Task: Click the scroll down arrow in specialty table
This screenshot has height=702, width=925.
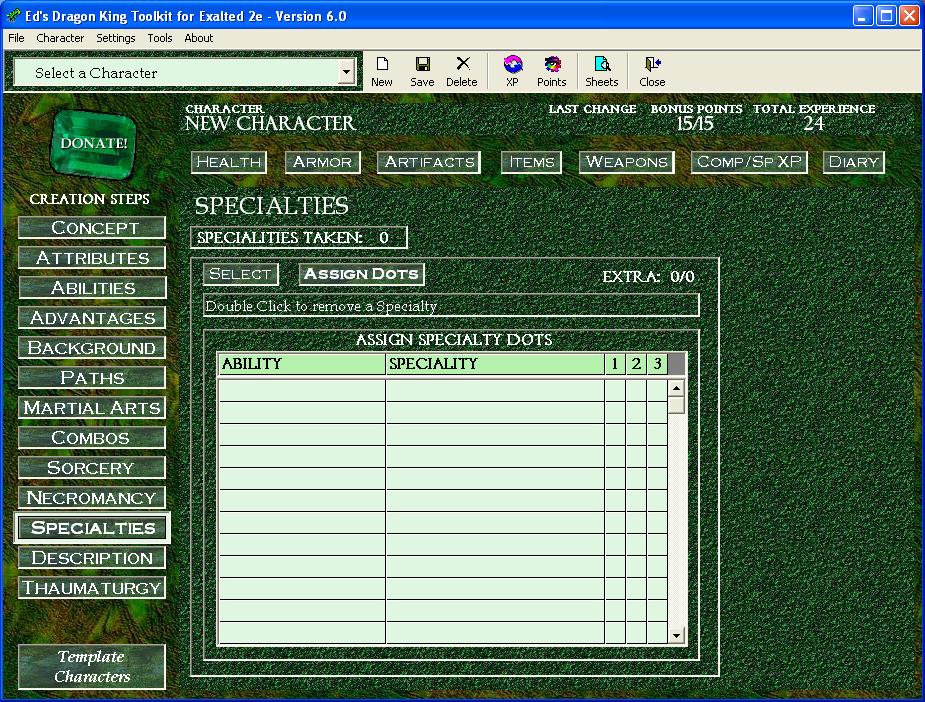Action: [x=676, y=635]
